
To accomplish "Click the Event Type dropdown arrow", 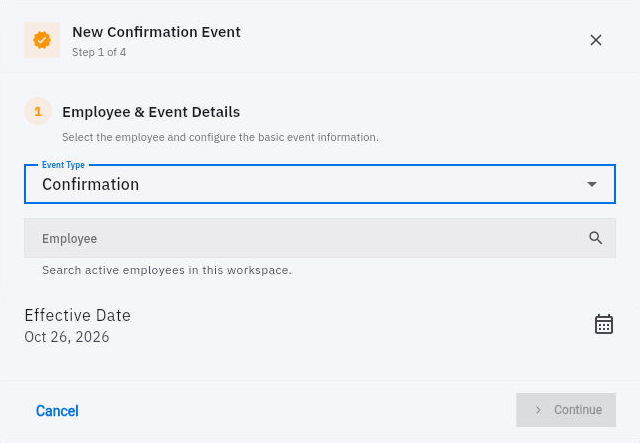I will (x=592, y=184).
